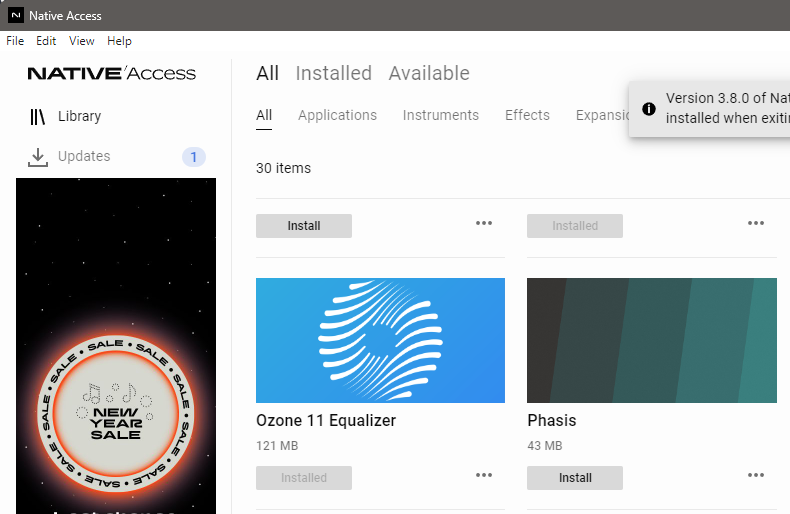Filter by Expansions category

tap(602, 115)
